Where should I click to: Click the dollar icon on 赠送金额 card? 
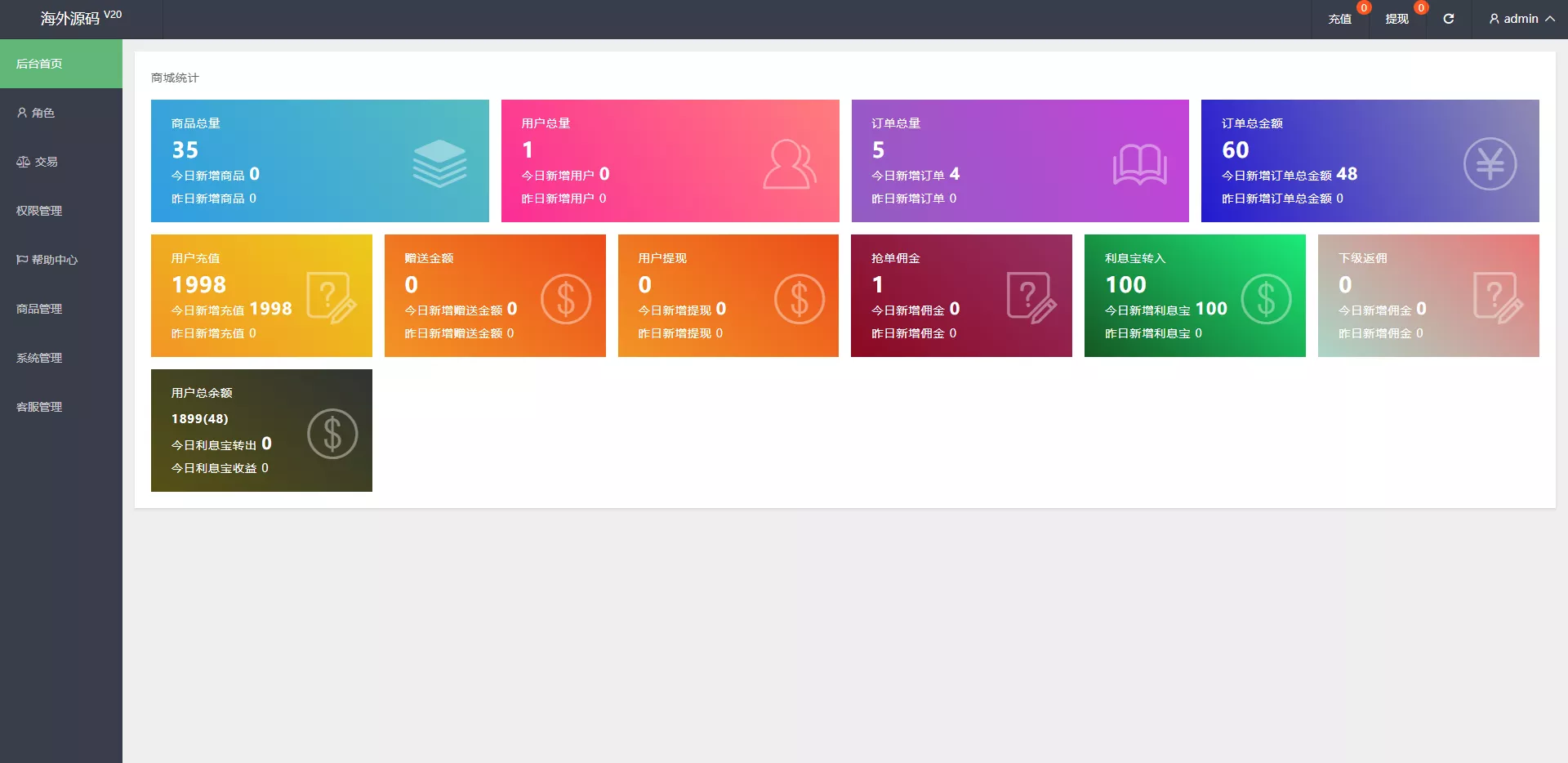pos(565,299)
